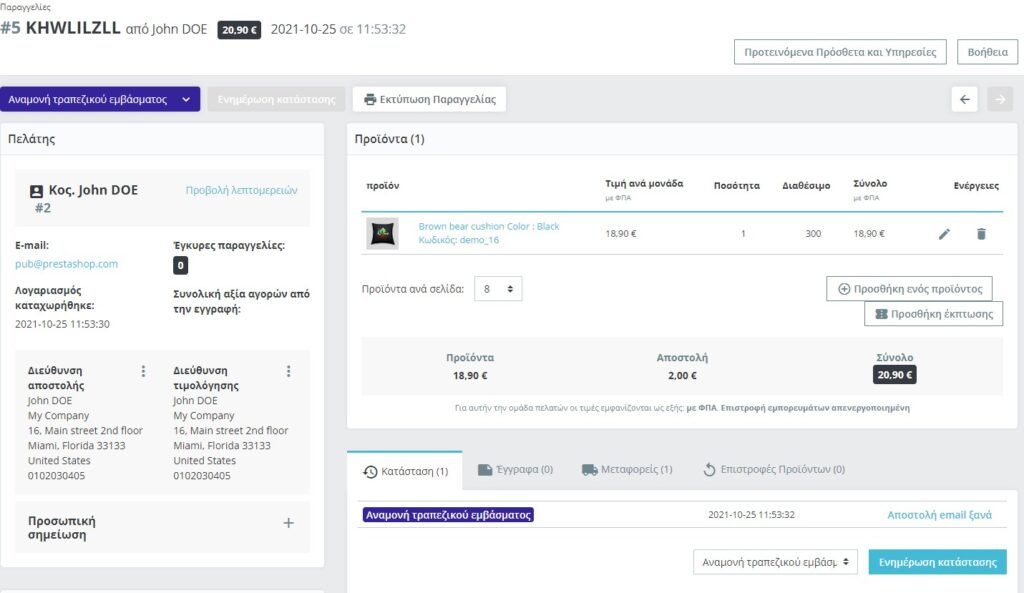Open the shipping address three-dot menu
This screenshot has width=1024, height=593.
pos(143,371)
